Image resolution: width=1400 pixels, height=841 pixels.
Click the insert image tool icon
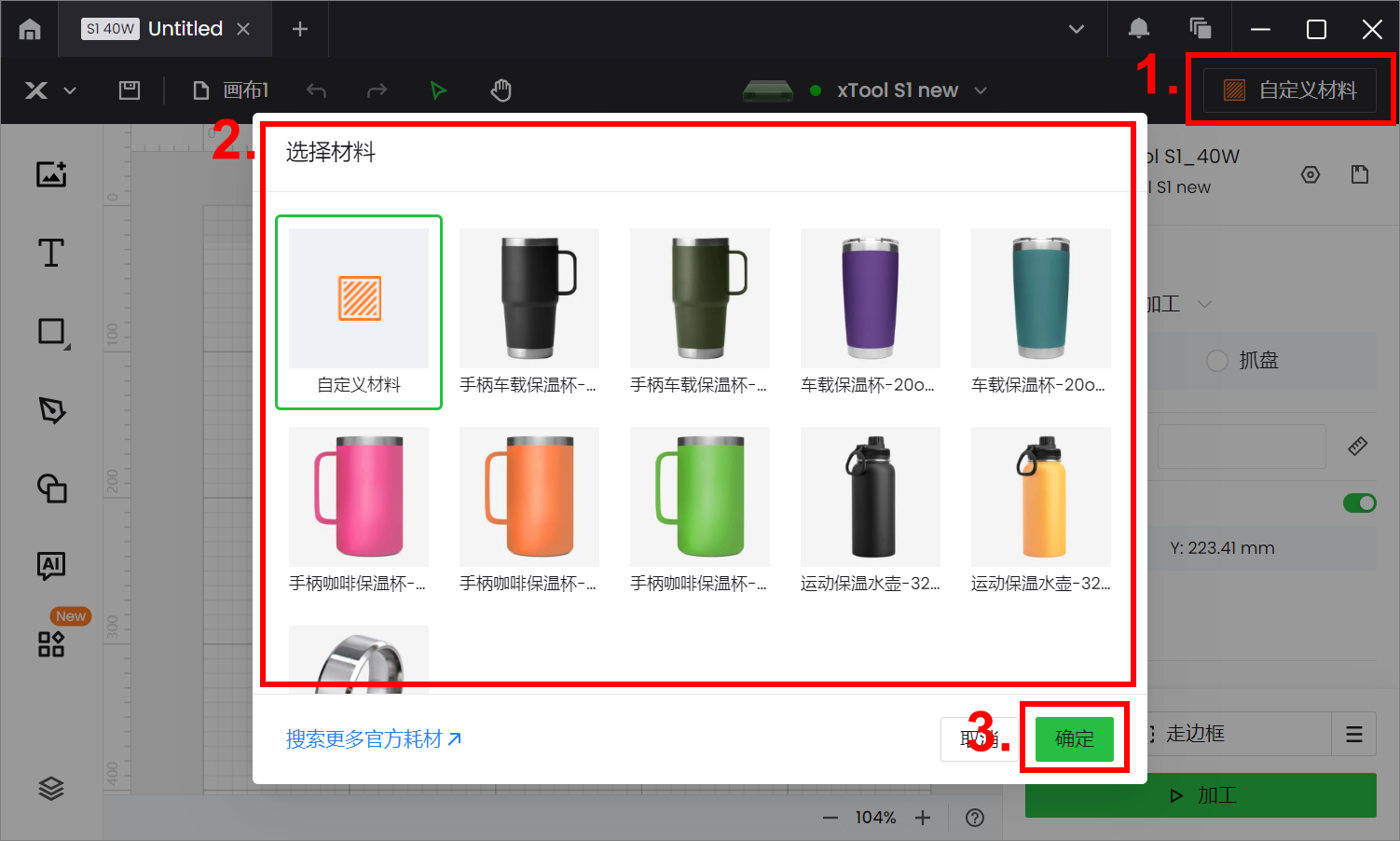51,174
